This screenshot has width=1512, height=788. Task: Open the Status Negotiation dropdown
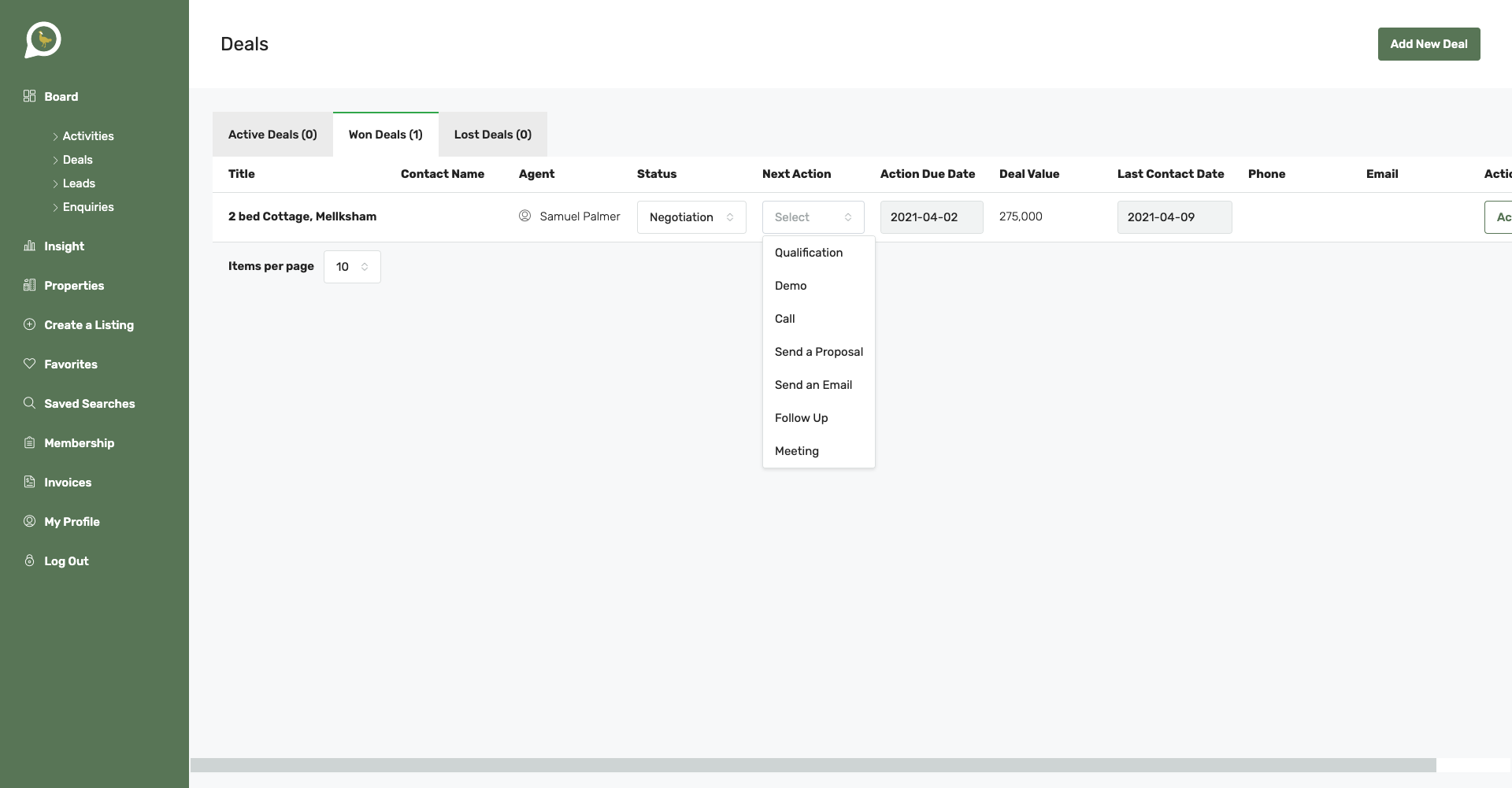691,217
